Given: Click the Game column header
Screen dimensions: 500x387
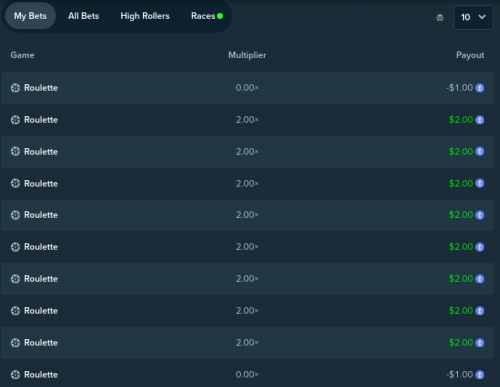Looking at the screenshot, I should [x=22, y=55].
